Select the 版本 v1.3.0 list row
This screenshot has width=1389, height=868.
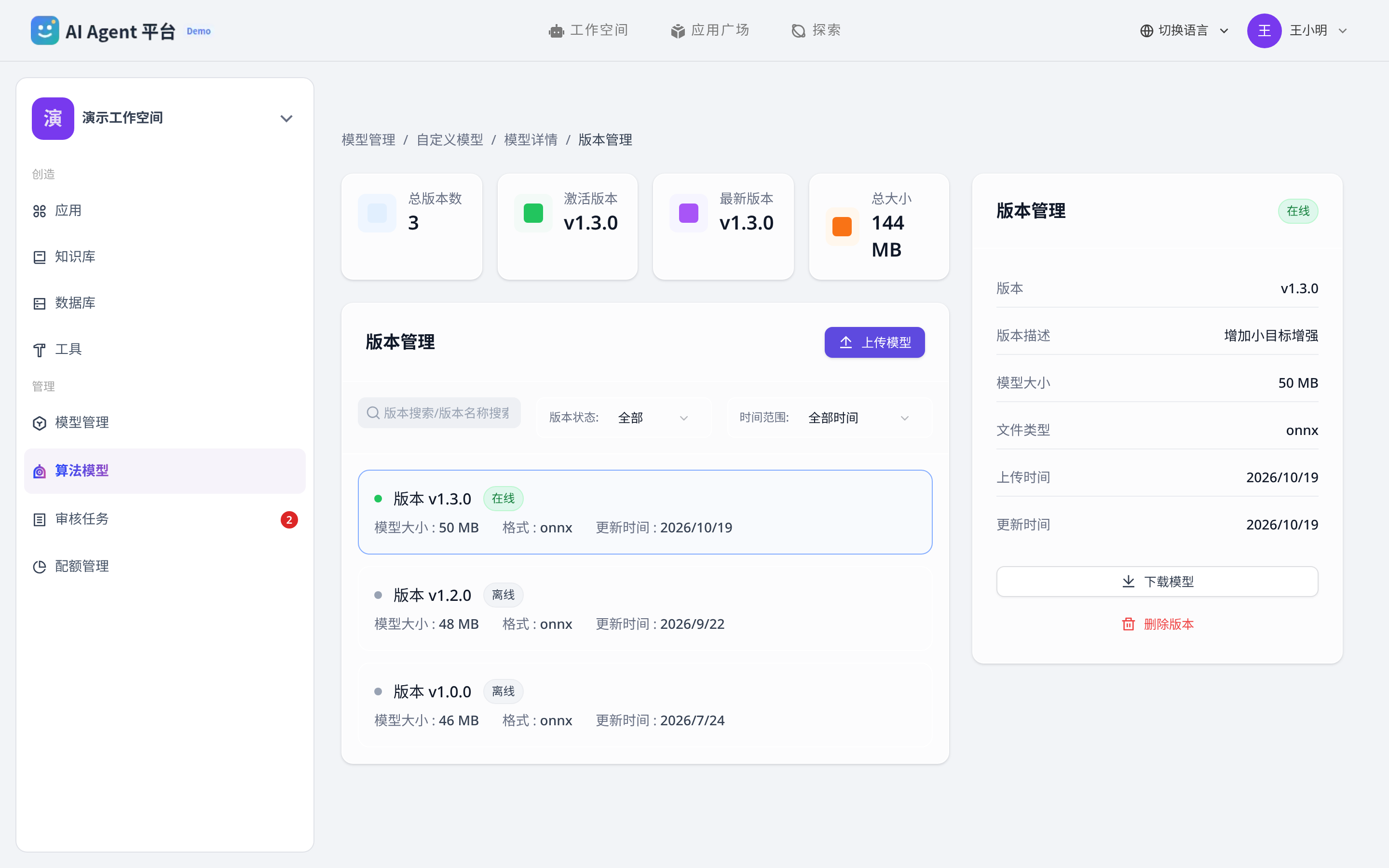point(644,512)
